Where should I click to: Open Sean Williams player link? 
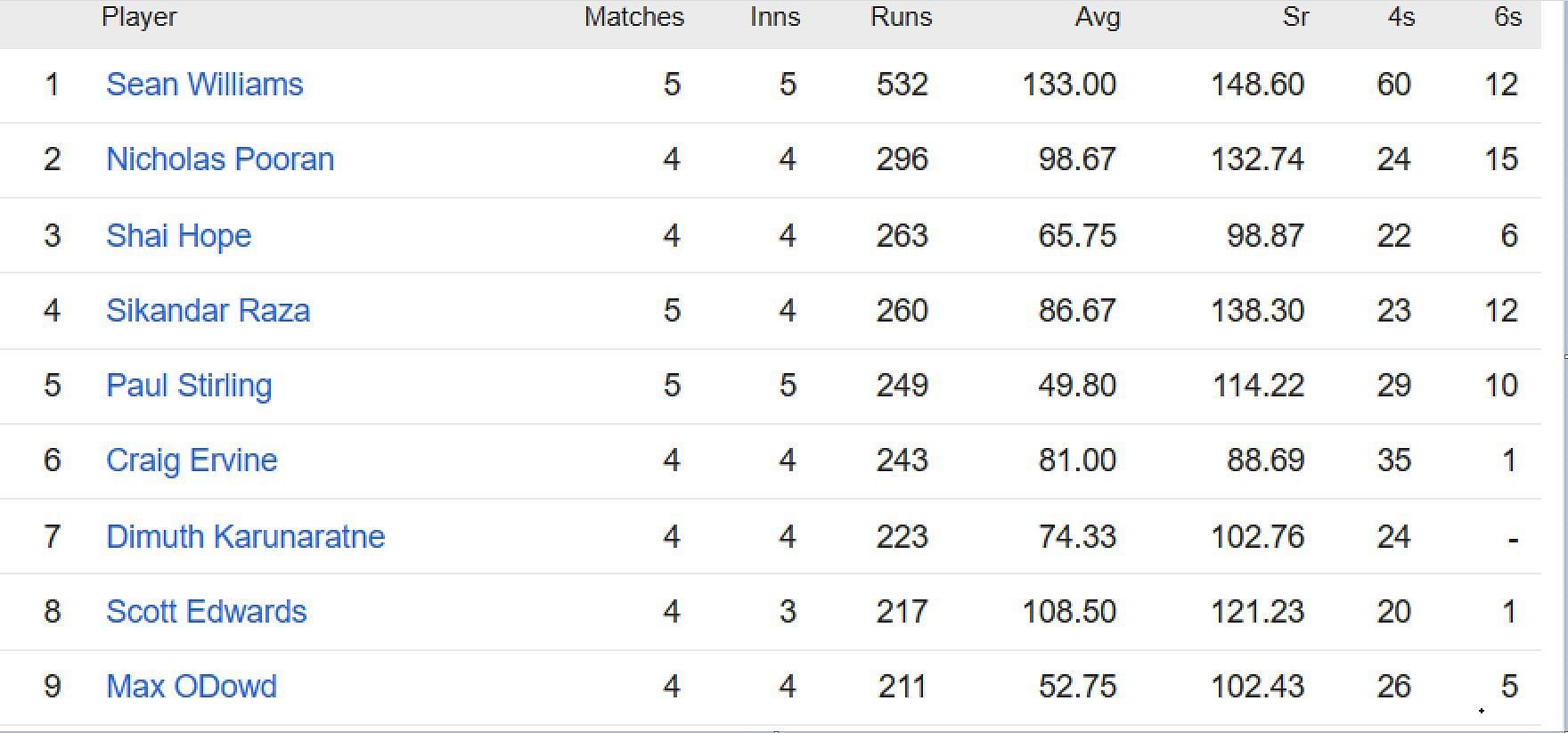205,85
